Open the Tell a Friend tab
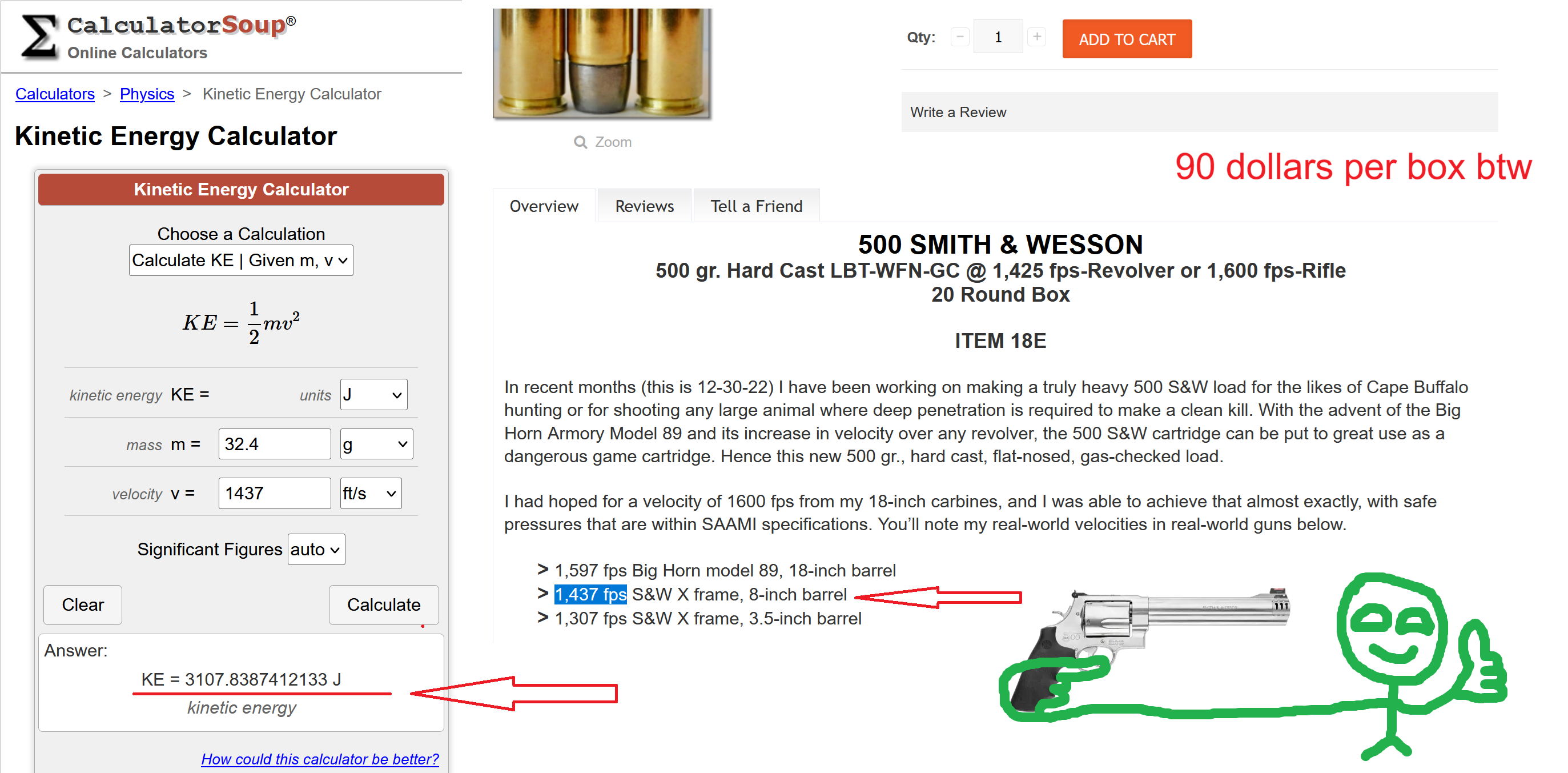The height and width of the screenshot is (773, 1568). [x=756, y=206]
